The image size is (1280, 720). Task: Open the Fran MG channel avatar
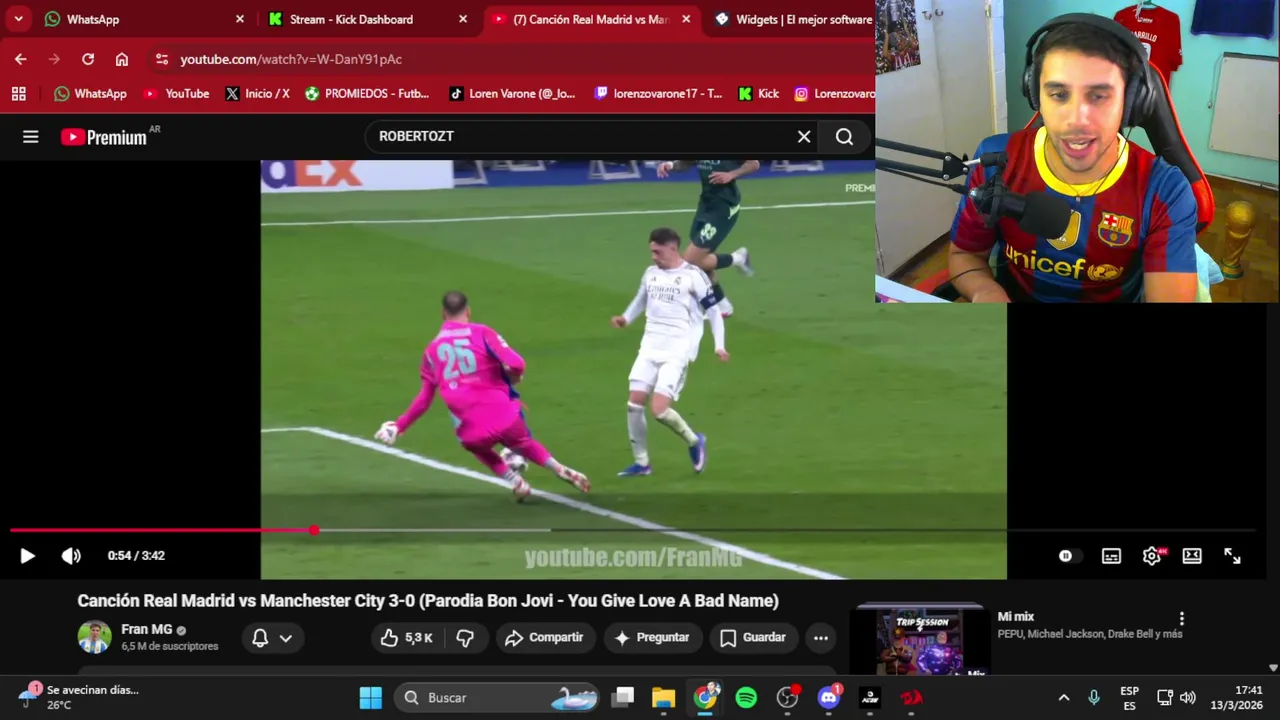tap(95, 637)
